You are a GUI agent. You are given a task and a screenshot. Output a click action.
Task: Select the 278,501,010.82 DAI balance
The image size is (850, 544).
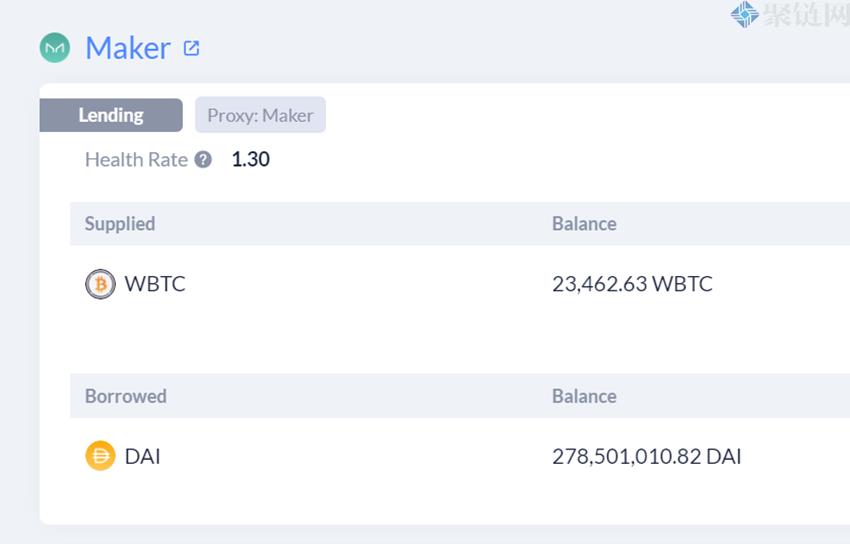(x=647, y=457)
